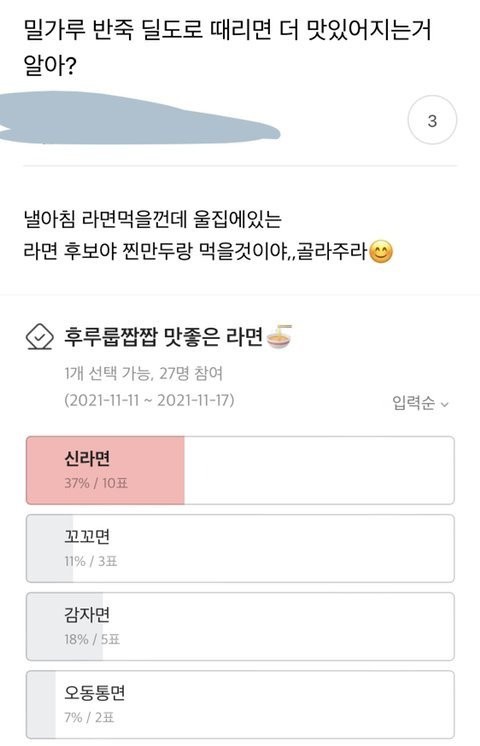Select the 꼬꼬면 poll option
480x746 pixels.
240,548
